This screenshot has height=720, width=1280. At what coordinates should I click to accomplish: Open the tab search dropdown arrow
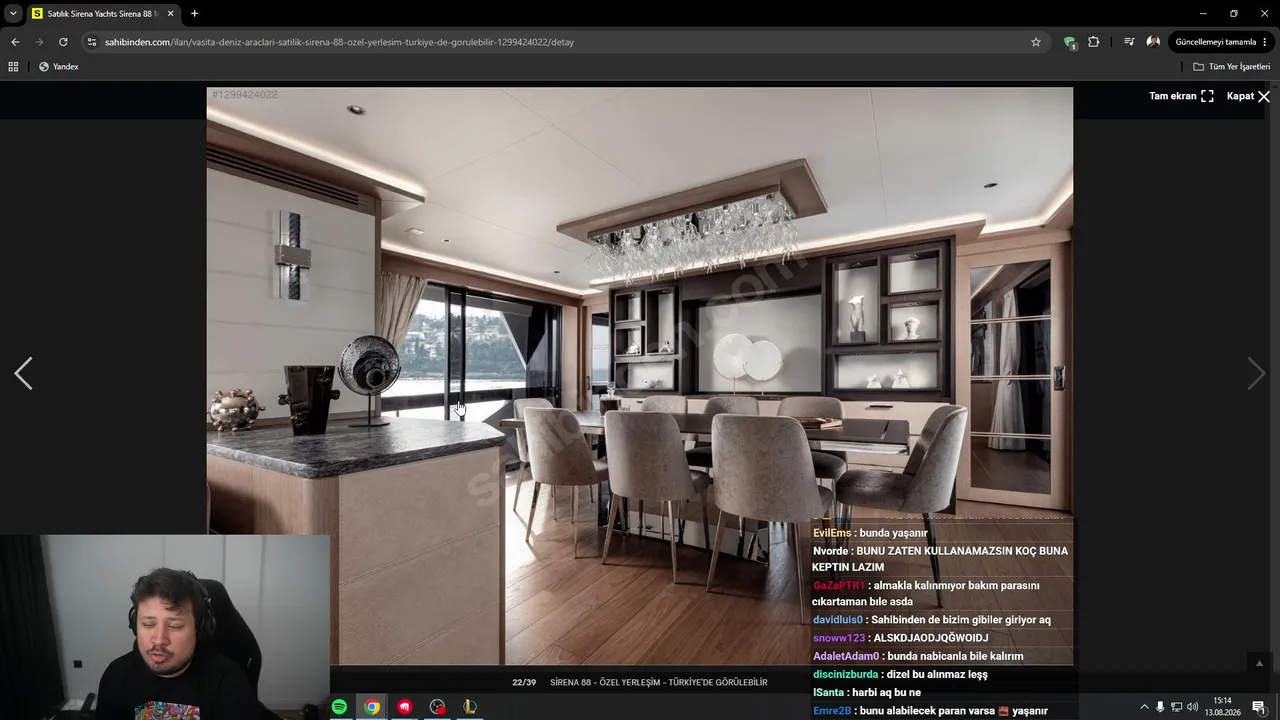click(13, 14)
